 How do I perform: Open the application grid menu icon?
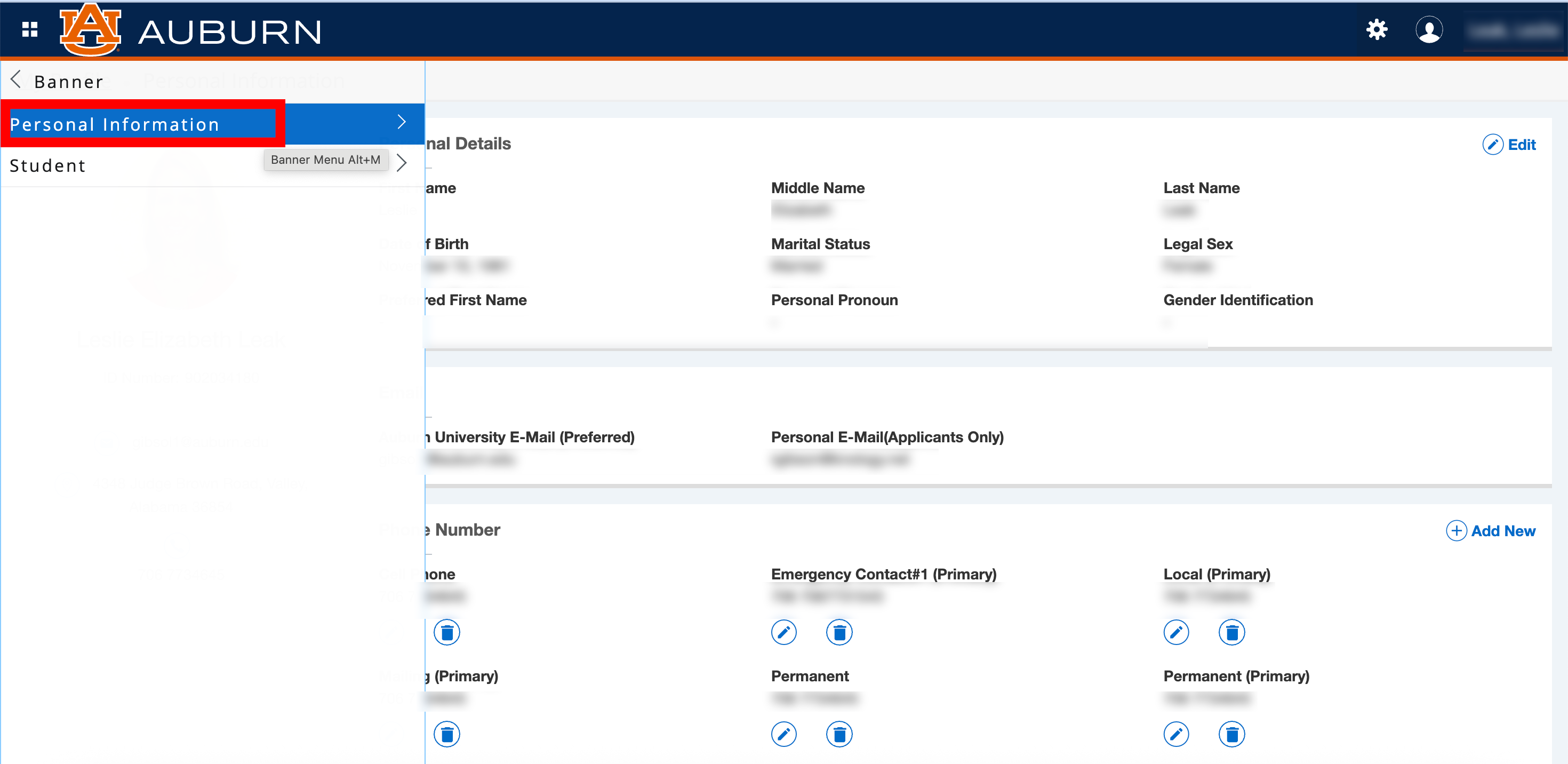(29, 29)
